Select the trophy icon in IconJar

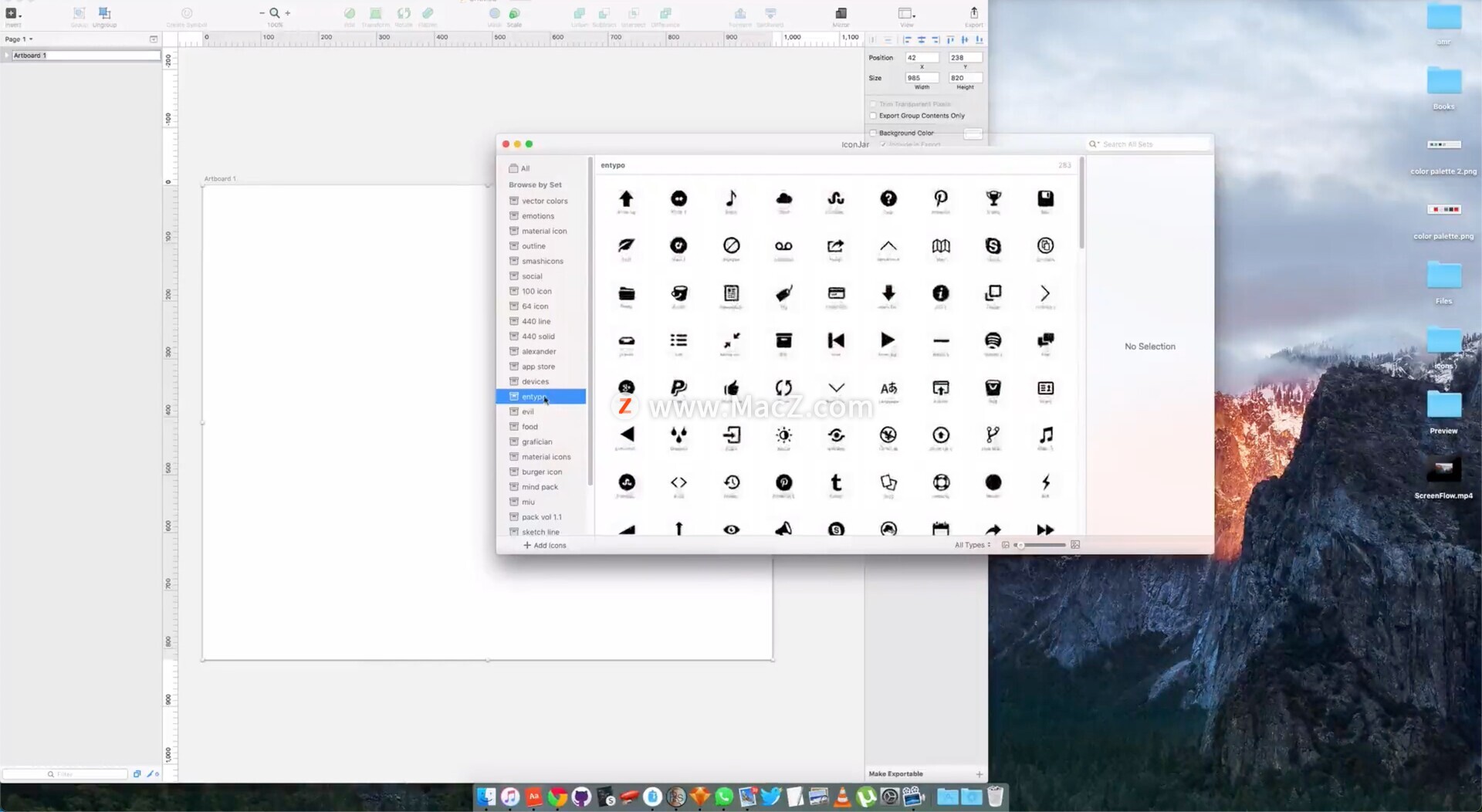993,198
